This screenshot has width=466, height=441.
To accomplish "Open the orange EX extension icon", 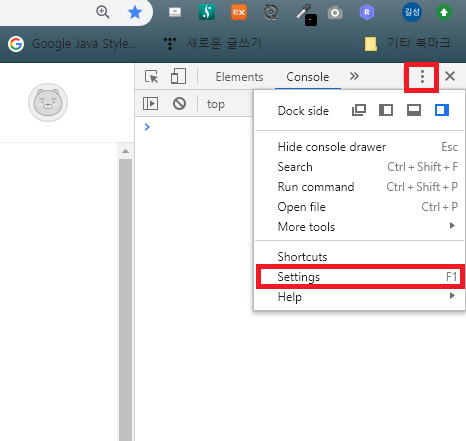I will pyautogui.click(x=239, y=12).
